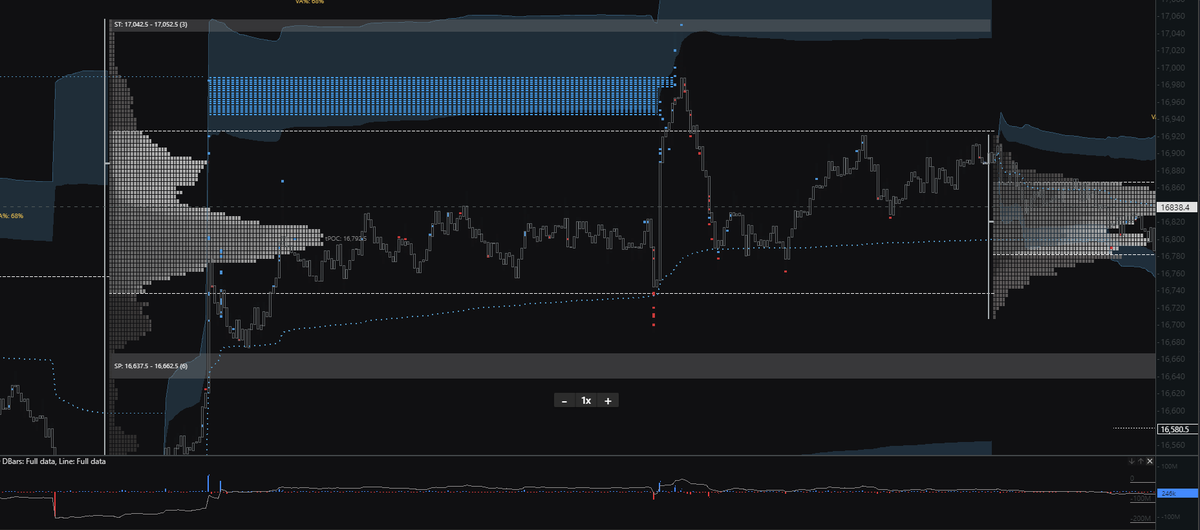Click the 16,600 price axis label
The height and width of the screenshot is (530, 1200).
click(x=1173, y=410)
